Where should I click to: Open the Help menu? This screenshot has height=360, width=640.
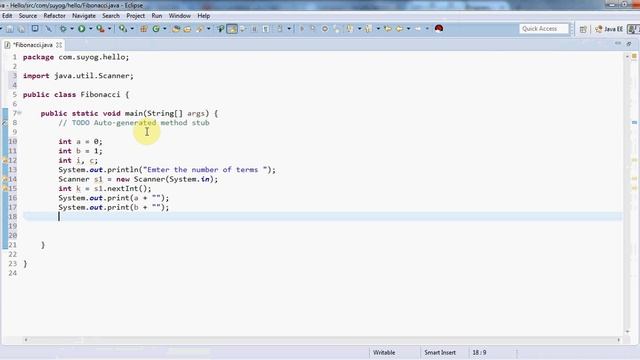click(x=204, y=16)
